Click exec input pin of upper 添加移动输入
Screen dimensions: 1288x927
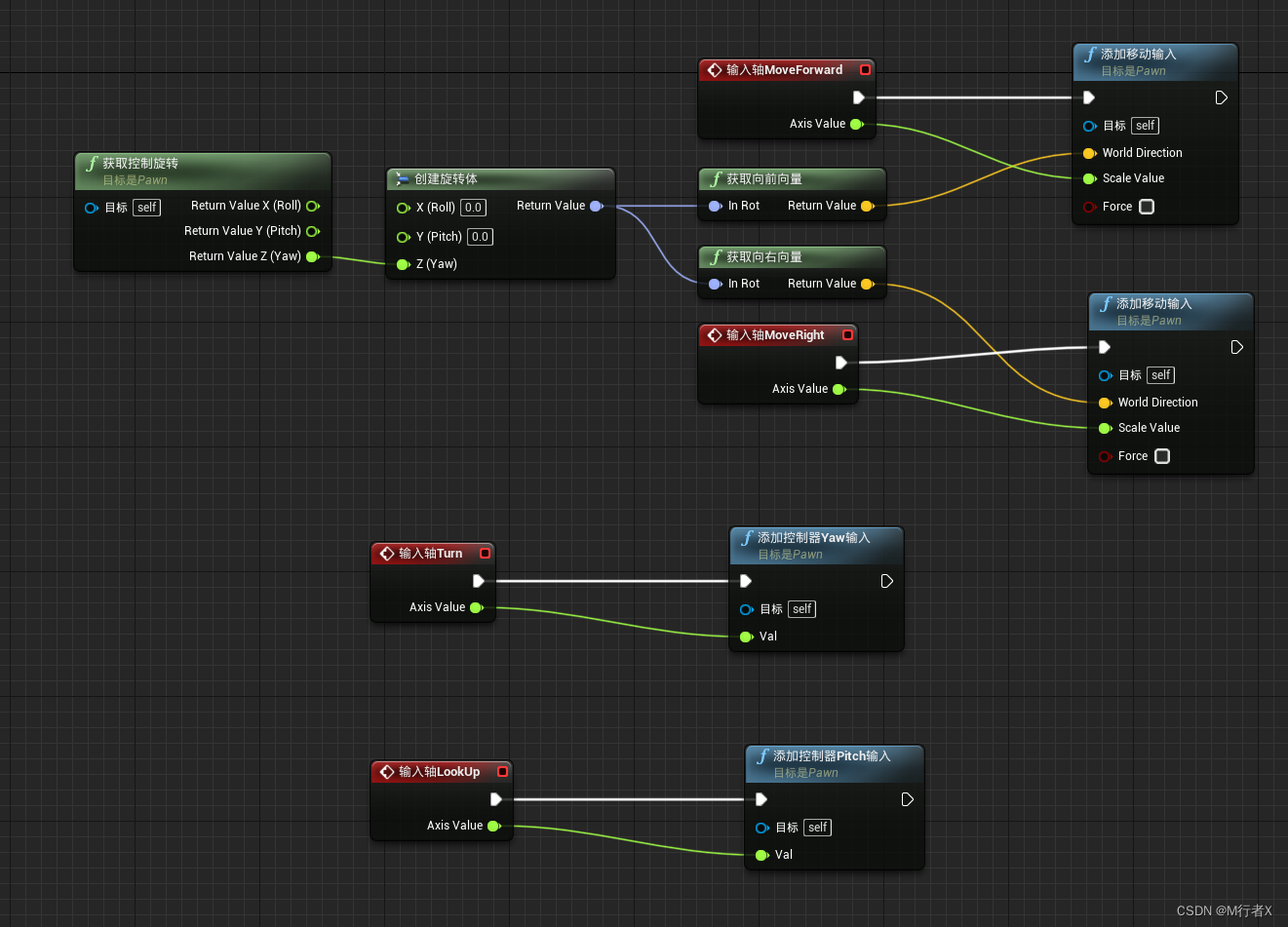click(1089, 97)
